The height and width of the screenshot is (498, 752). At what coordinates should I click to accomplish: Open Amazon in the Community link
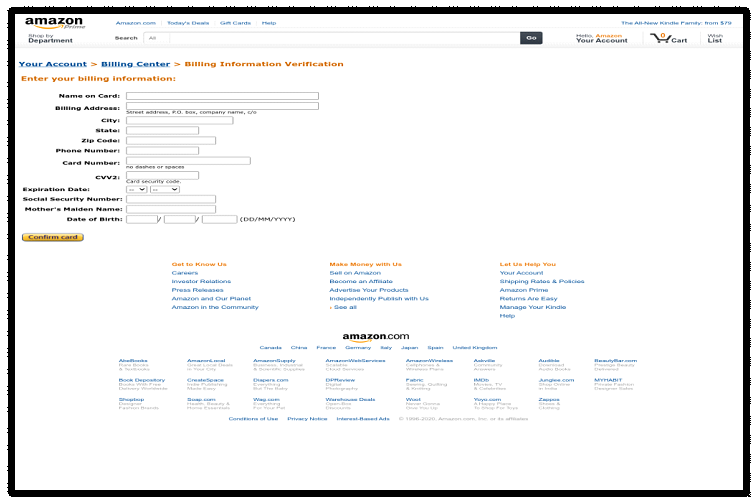[x=215, y=308]
